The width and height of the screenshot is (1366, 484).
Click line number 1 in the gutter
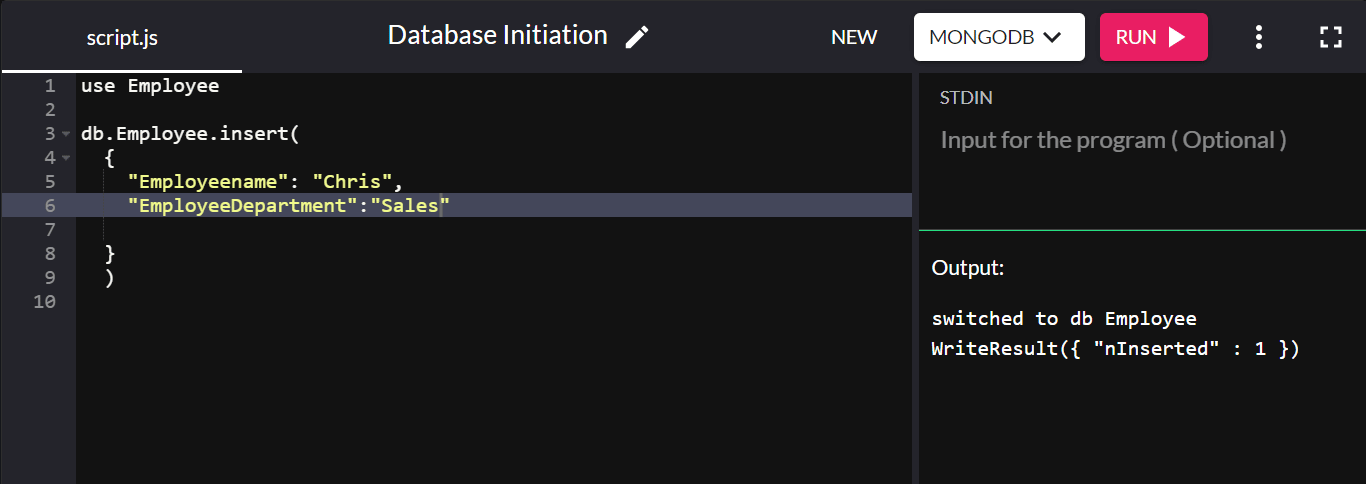click(50, 86)
